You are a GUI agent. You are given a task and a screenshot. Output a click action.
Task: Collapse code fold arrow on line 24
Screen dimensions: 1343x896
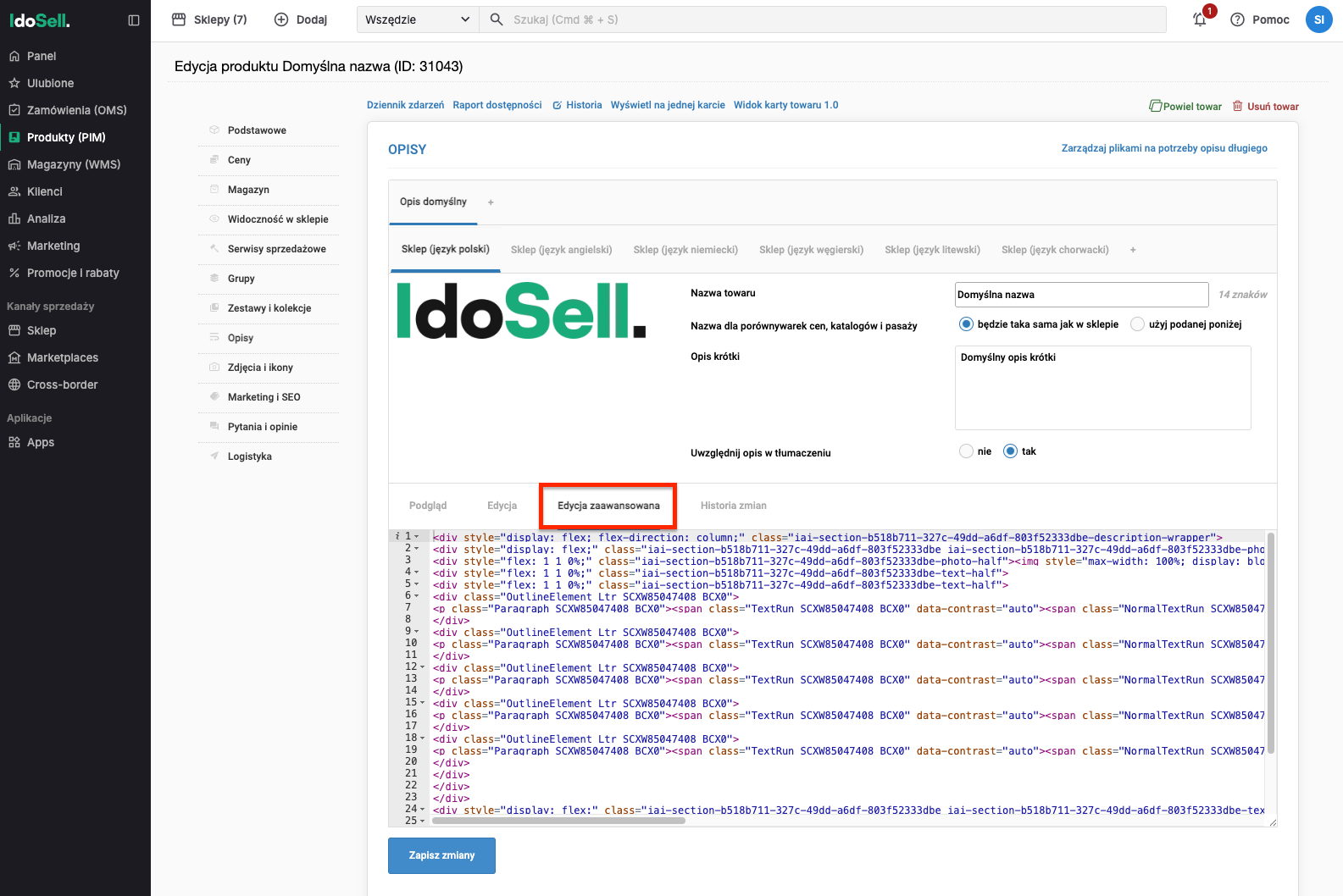422,810
